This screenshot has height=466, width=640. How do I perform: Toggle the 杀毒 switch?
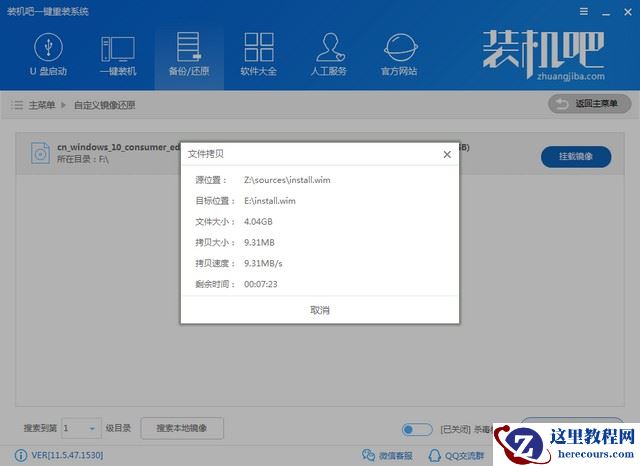pyautogui.click(x=417, y=429)
